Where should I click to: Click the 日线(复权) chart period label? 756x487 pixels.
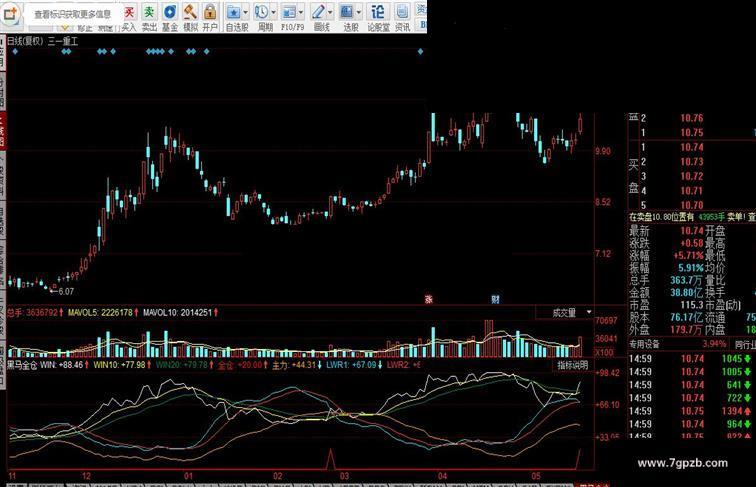[24, 42]
